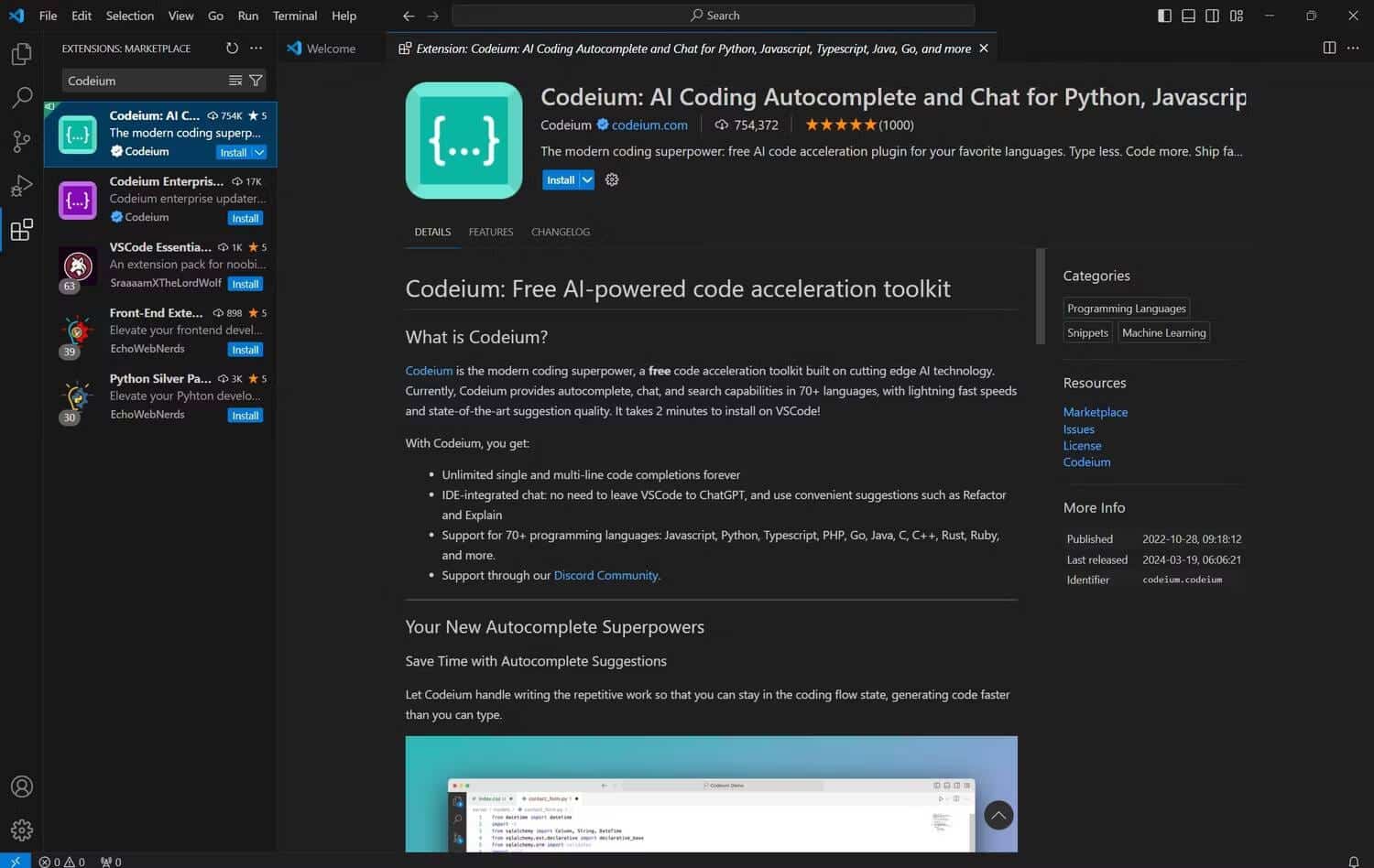Install the Codeium Enterprise extension
Image resolution: width=1374 pixels, height=868 pixels.
pyautogui.click(x=245, y=219)
